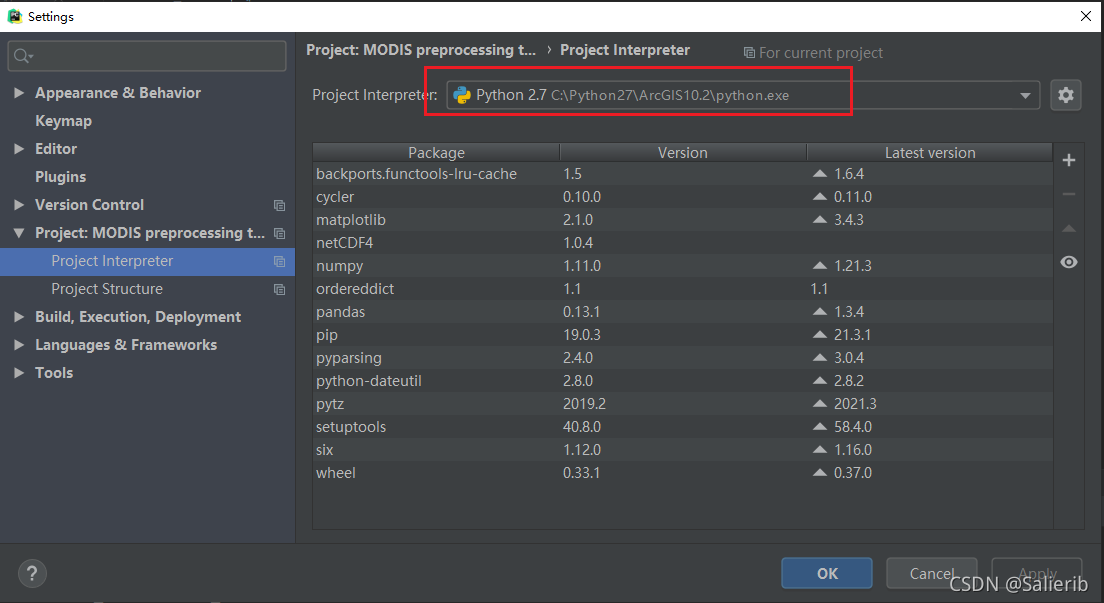Click the PyCharm icon in title bar
The image size is (1104, 603).
[15, 16]
